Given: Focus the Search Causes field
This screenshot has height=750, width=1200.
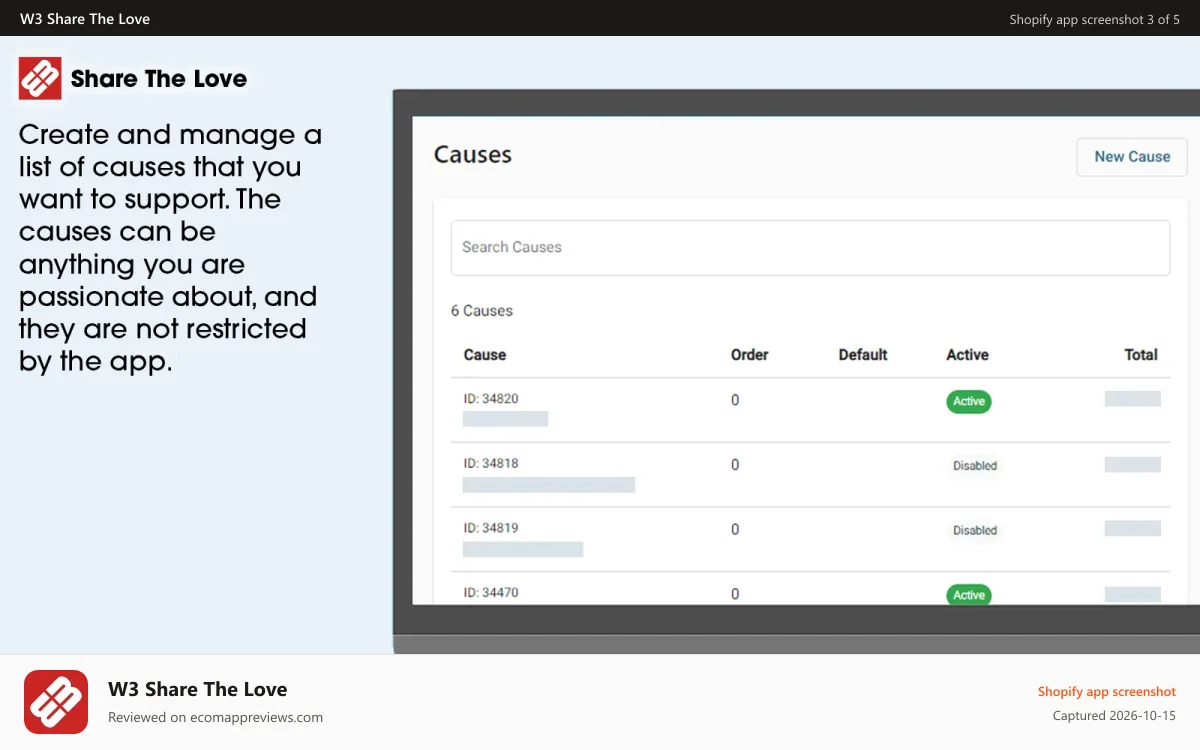Looking at the screenshot, I should tap(810, 247).
